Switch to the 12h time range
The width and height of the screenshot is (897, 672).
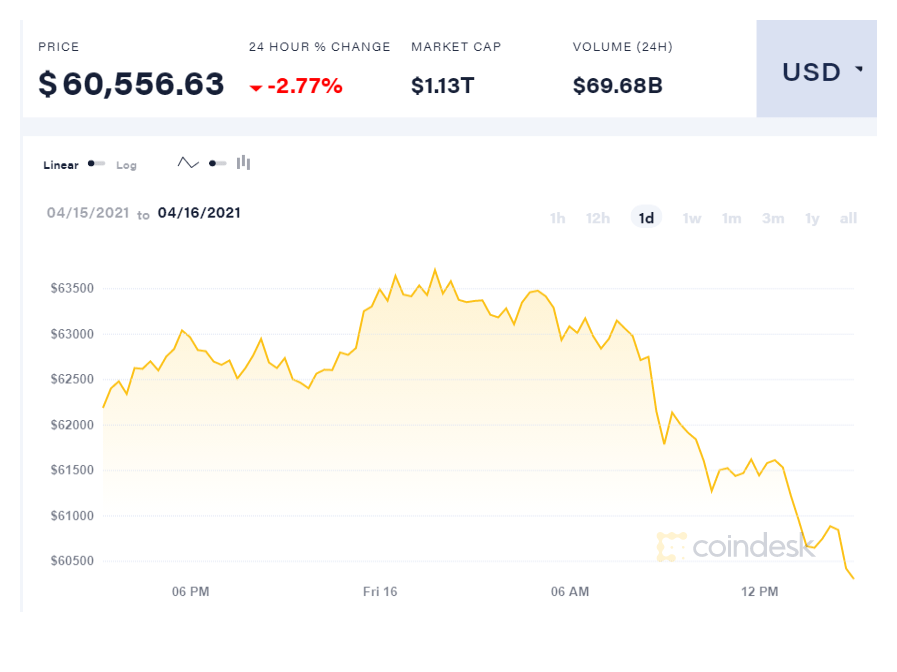point(598,218)
